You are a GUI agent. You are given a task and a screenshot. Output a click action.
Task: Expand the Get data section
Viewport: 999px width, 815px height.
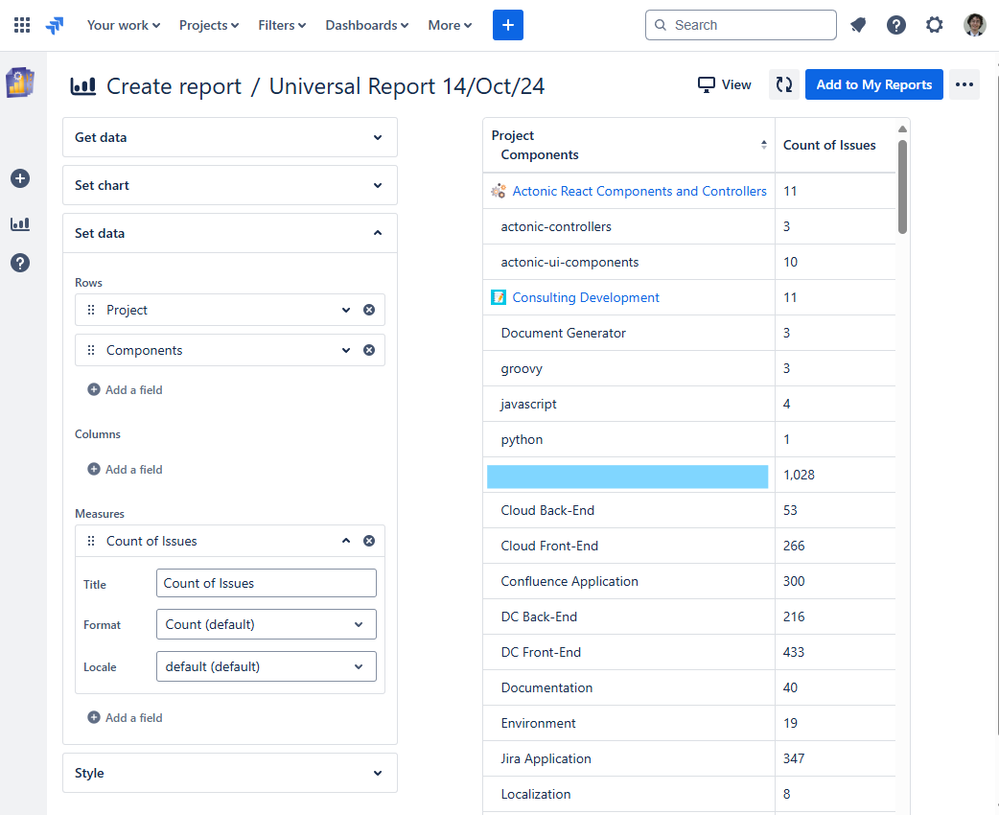[x=230, y=137]
